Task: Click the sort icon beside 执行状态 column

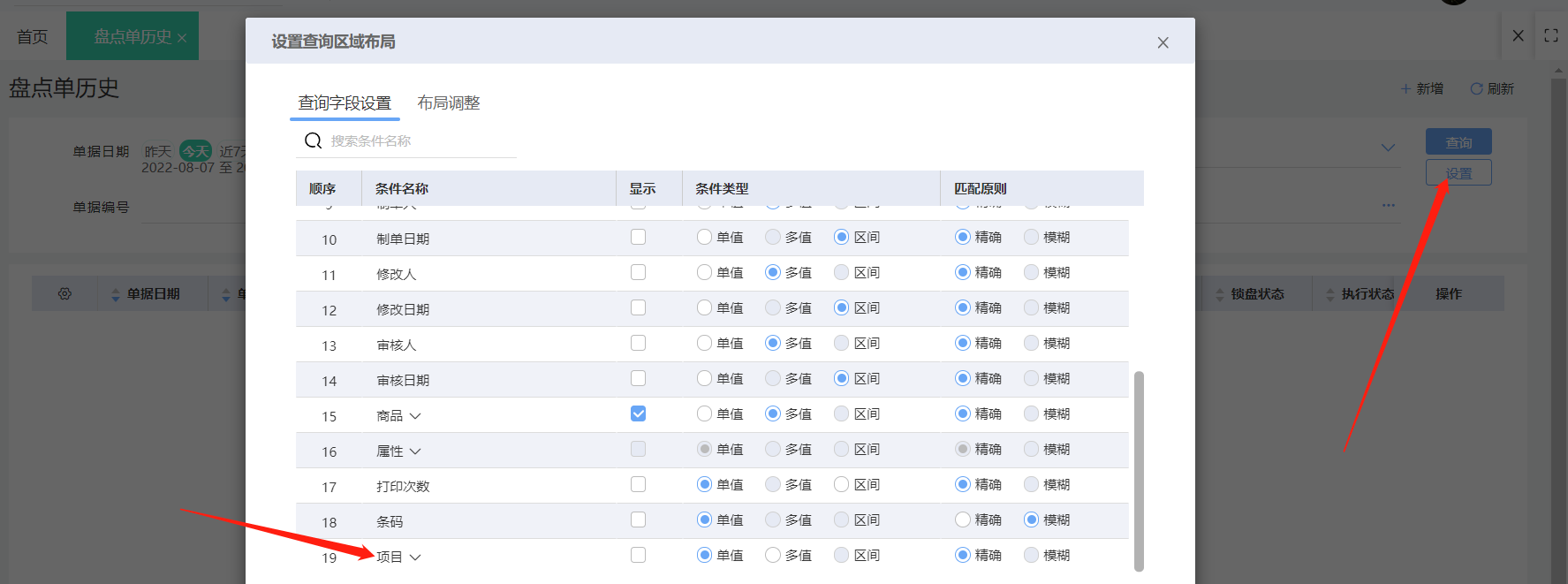Action: (x=1330, y=294)
